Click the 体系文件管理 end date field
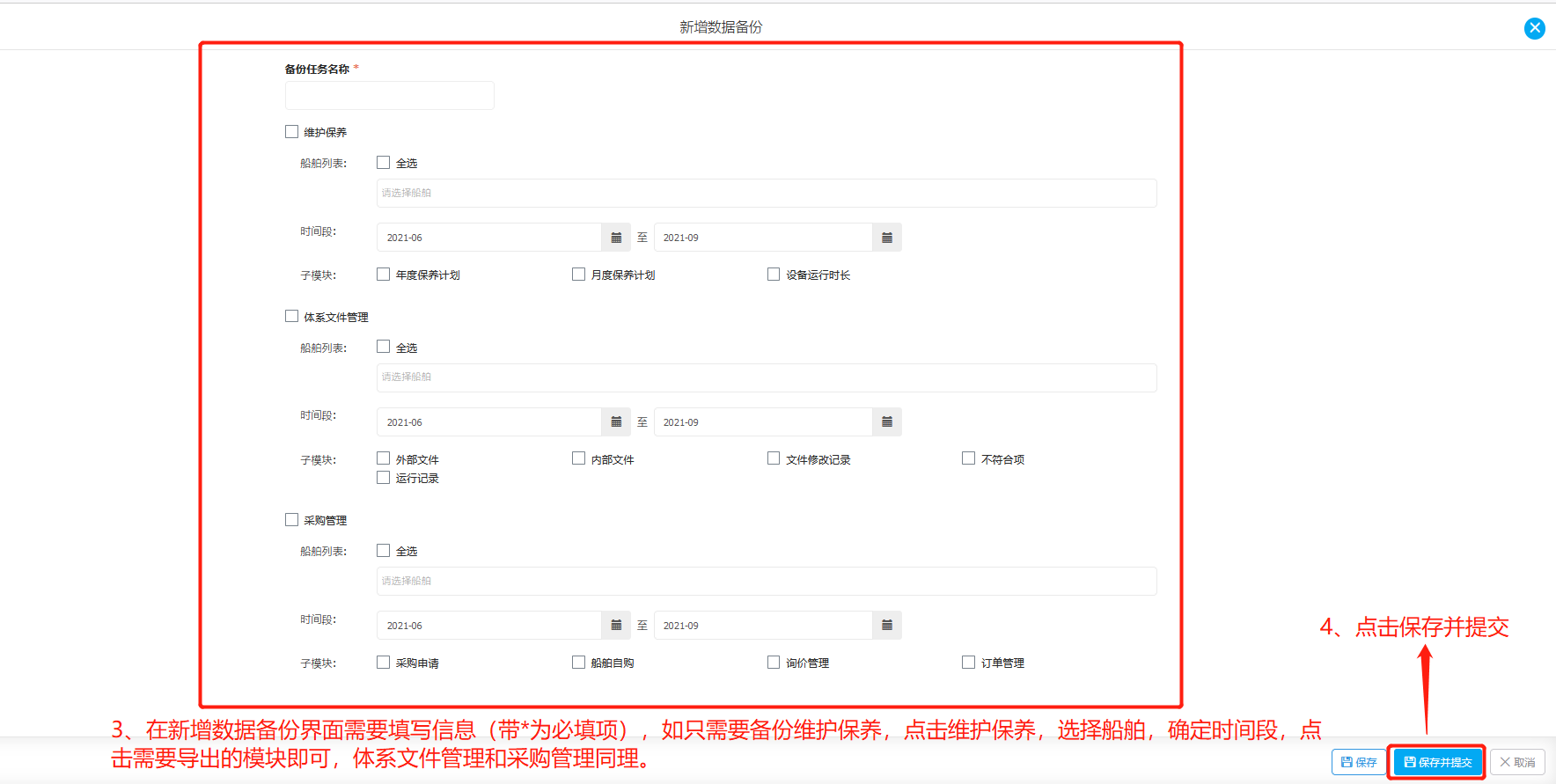Viewport: 1556px width, 784px height. (763, 422)
